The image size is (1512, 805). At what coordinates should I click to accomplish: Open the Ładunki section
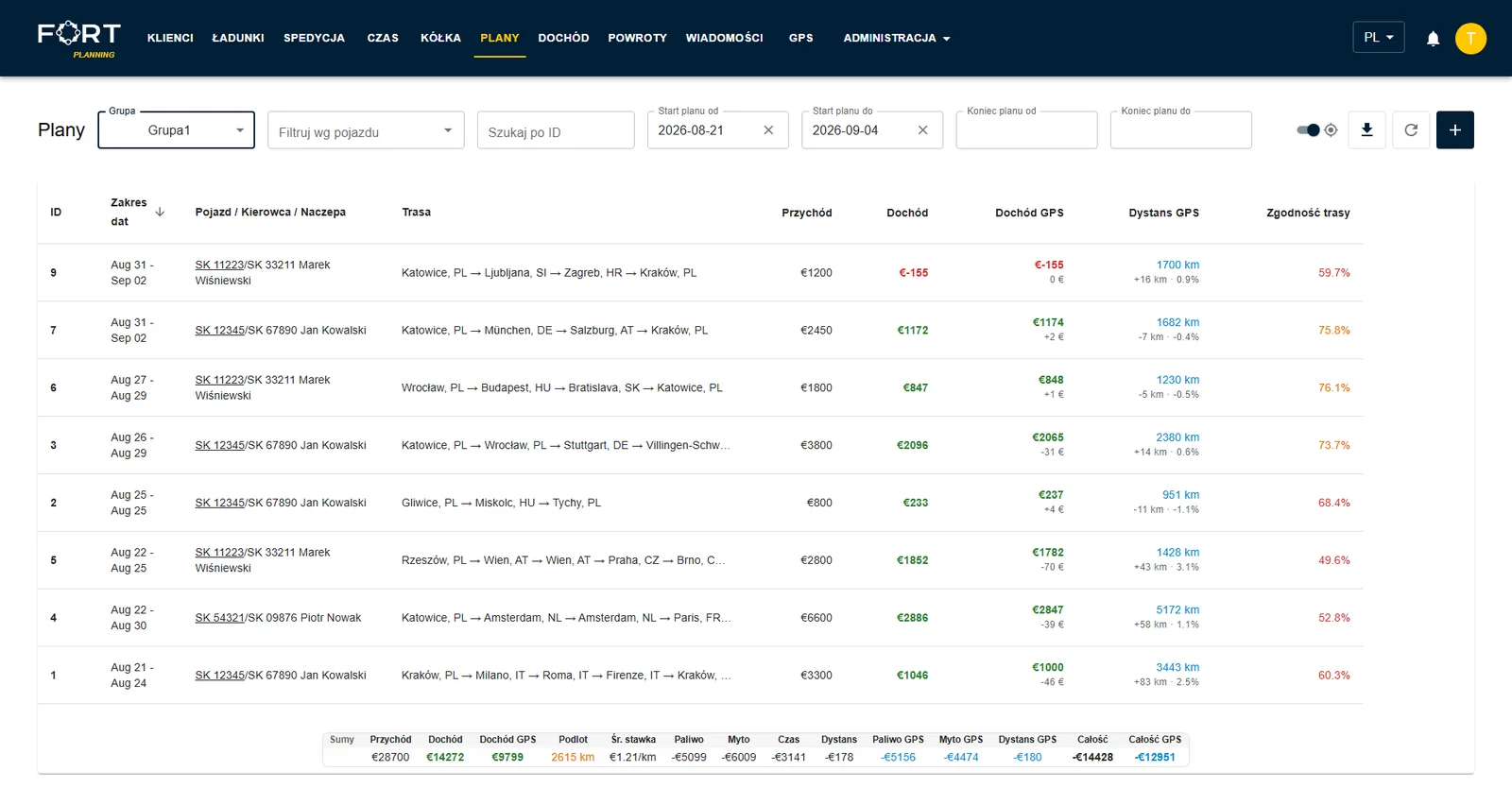[238, 39]
